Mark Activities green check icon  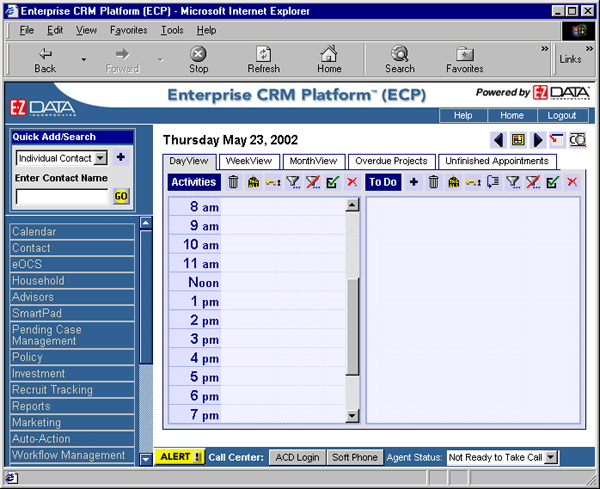tap(333, 182)
